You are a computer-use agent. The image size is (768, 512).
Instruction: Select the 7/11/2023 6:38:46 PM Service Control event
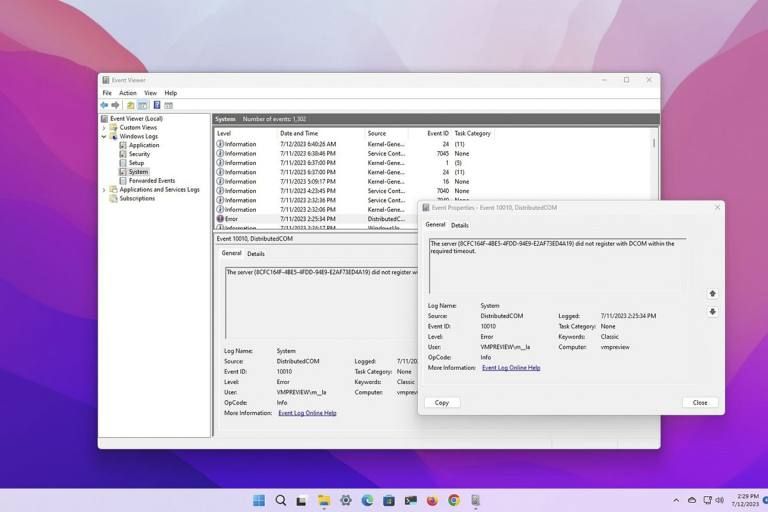tap(434, 153)
